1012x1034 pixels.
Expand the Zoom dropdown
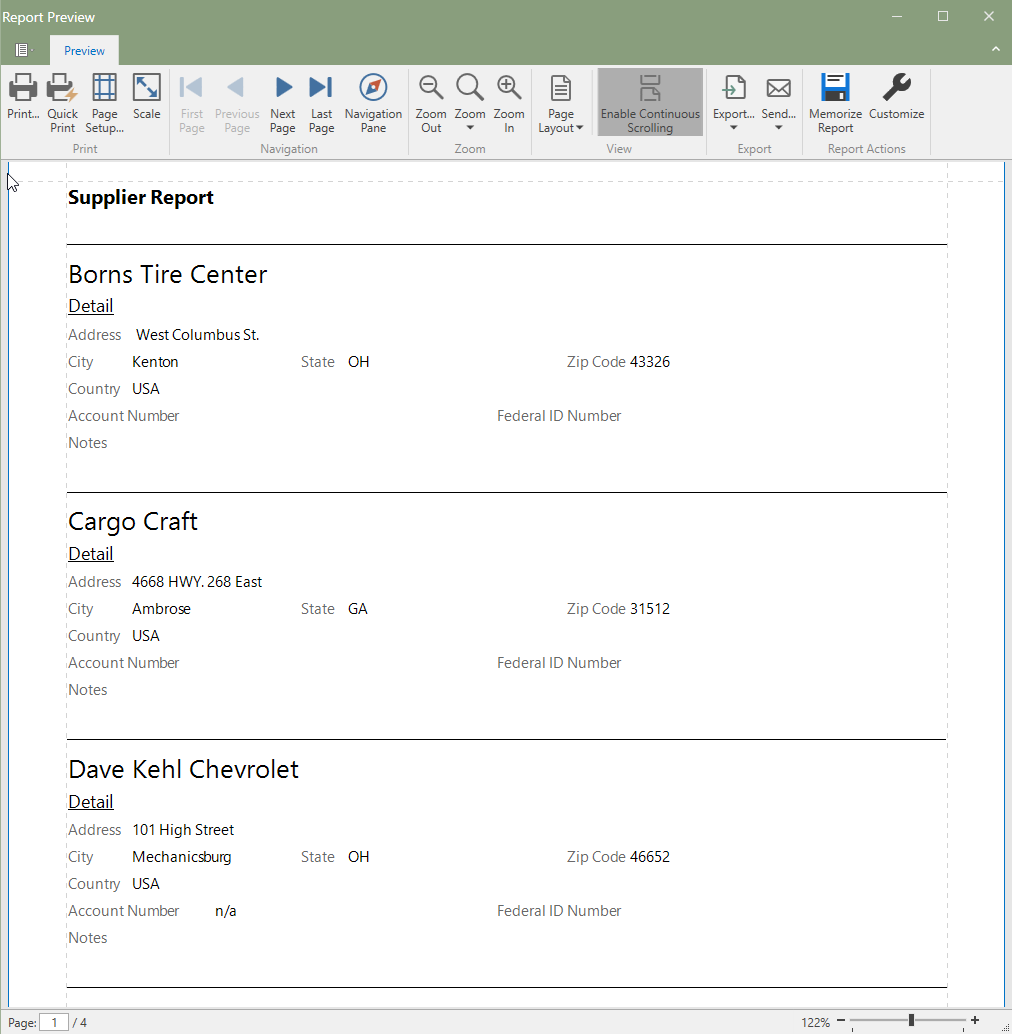pos(470,128)
